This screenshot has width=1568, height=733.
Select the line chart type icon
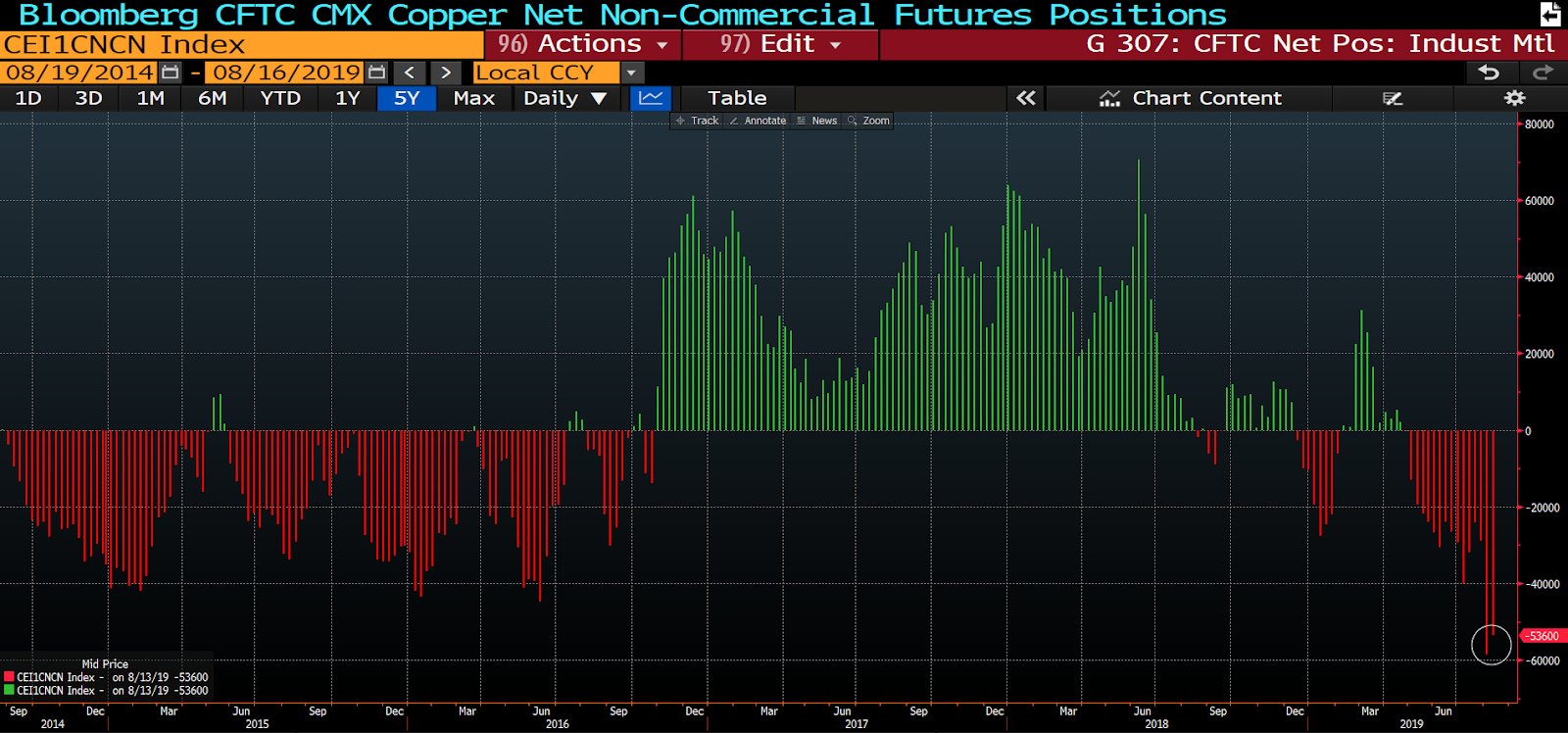(x=651, y=98)
